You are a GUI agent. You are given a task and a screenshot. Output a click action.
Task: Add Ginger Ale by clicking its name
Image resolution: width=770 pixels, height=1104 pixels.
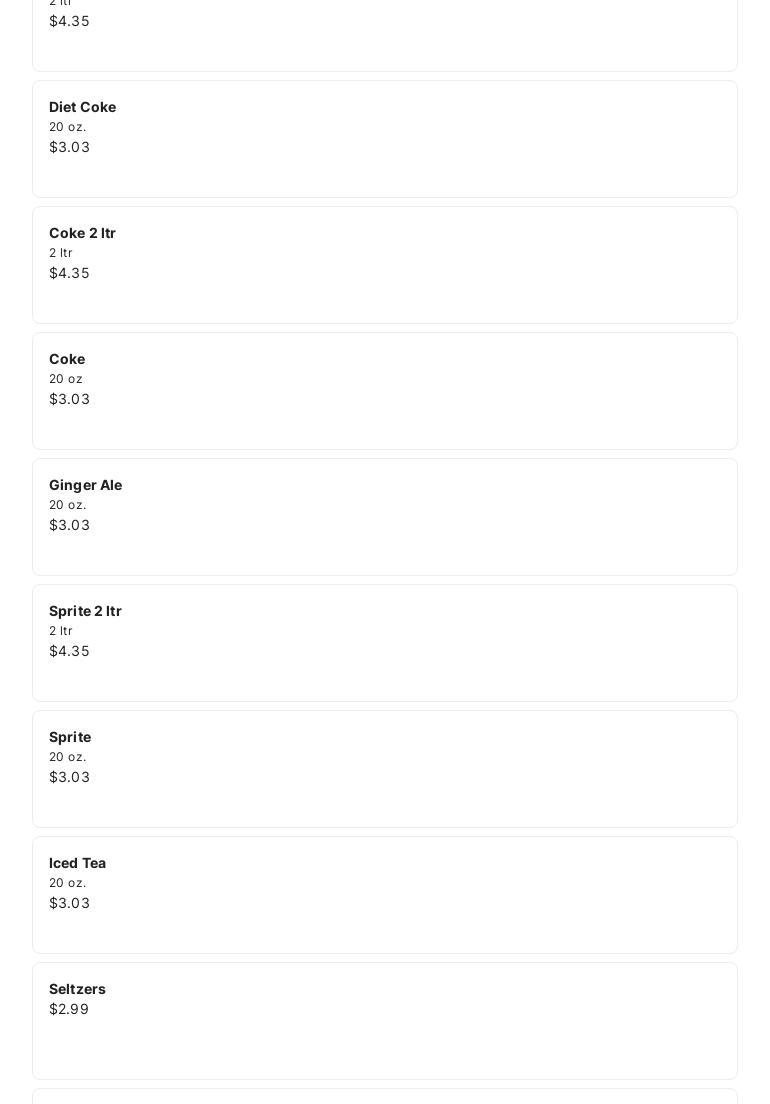click(x=85, y=485)
